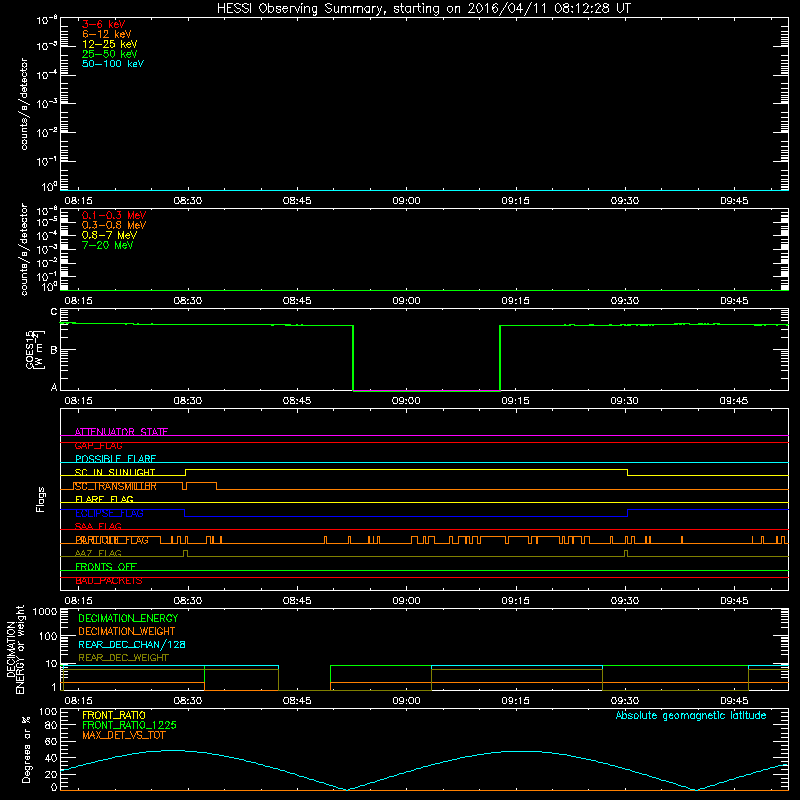Select the SC_TRANSMITTER flag label
This screenshot has height=800, width=800.
(115, 486)
